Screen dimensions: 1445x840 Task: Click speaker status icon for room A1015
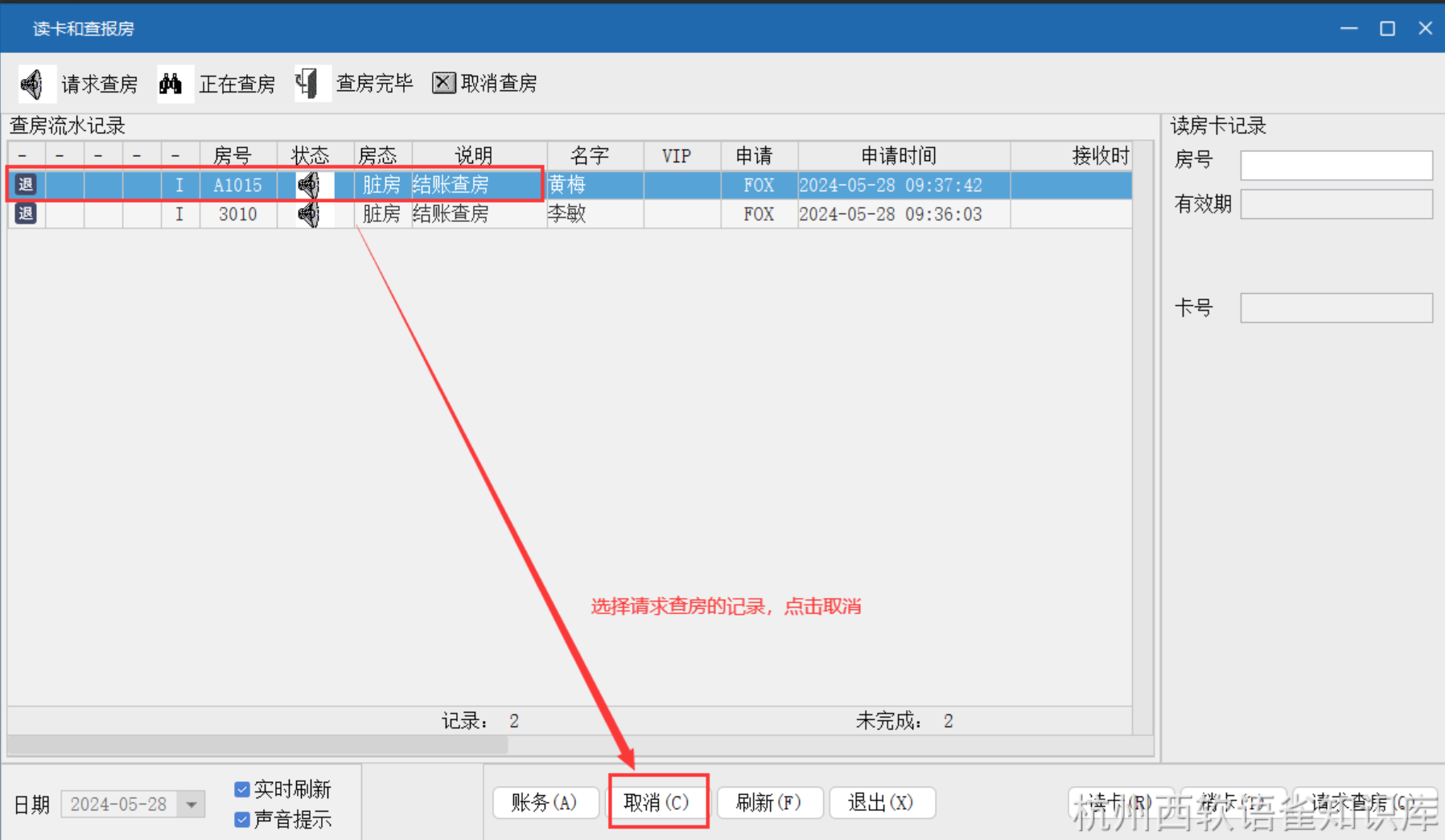pyautogui.click(x=309, y=185)
